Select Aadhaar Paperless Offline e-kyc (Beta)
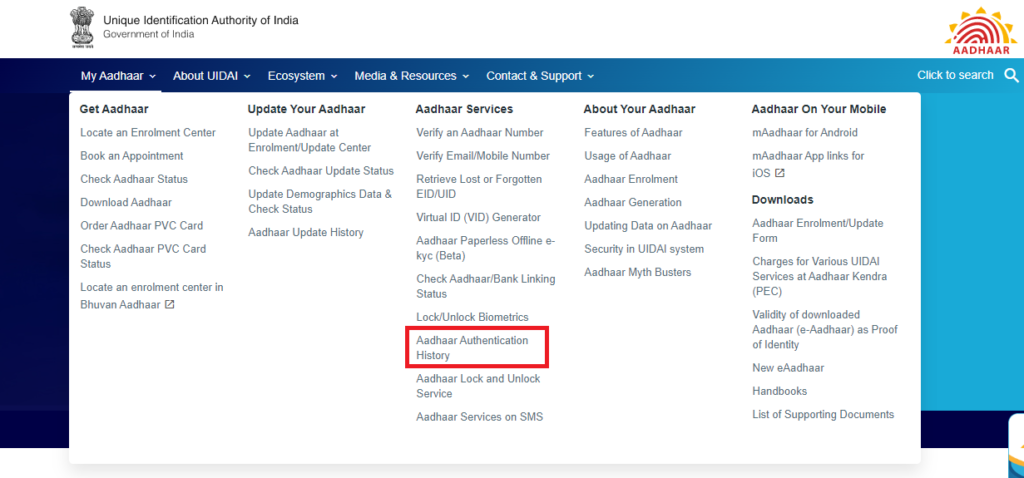Image resolution: width=1024 pixels, height=478 pixels. (x=485, y=248)
